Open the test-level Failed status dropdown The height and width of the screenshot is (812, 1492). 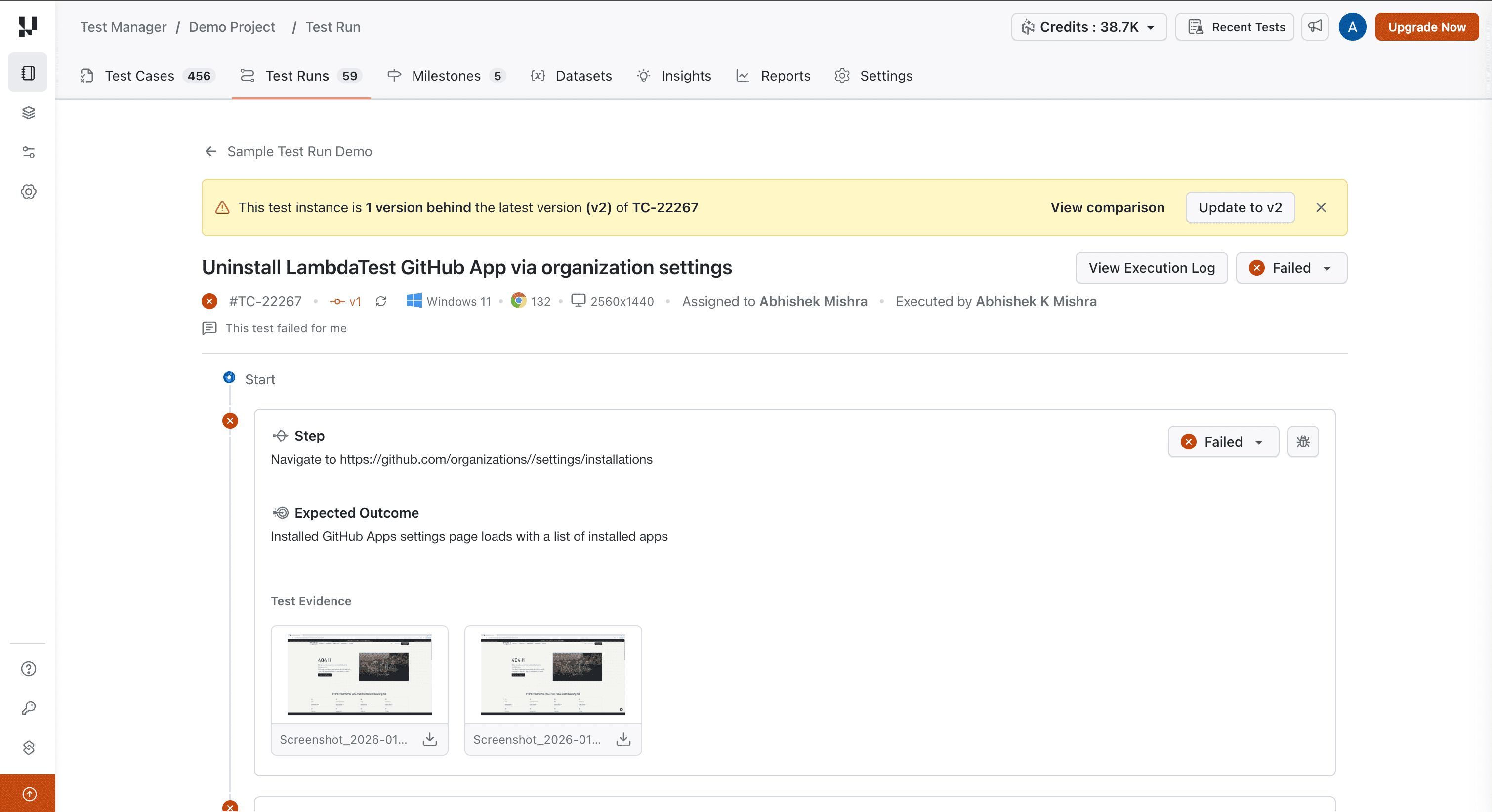[1291, 268]
